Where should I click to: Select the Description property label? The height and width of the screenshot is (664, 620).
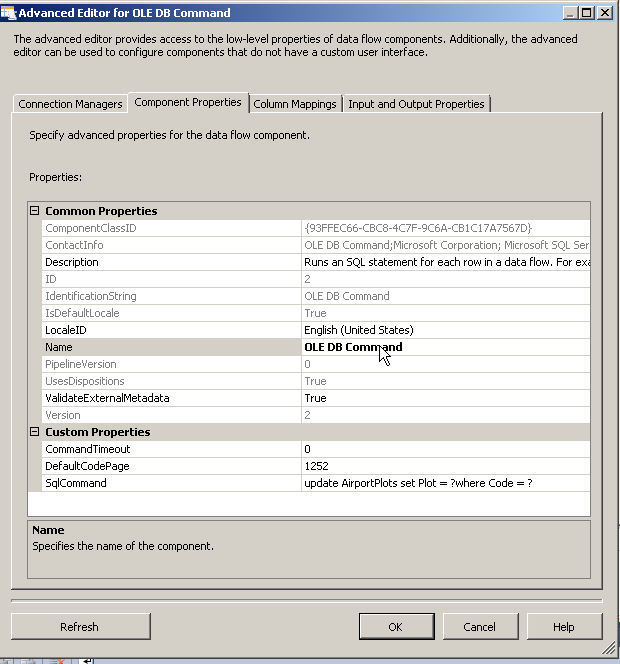click(72, 262)
